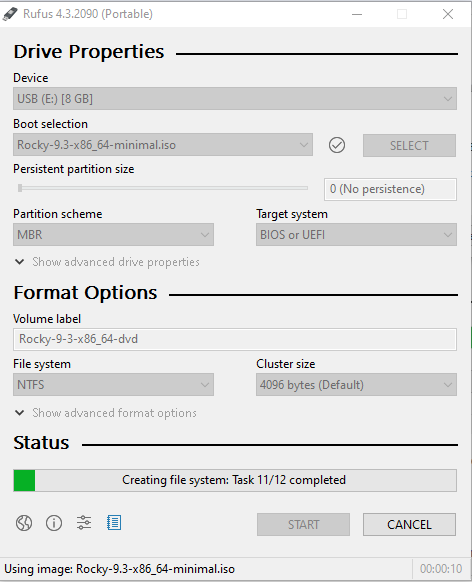Open the File system NTFS dropdown
Image resolution: width=472 pixels, height=582 pixels.
[113, 385]
